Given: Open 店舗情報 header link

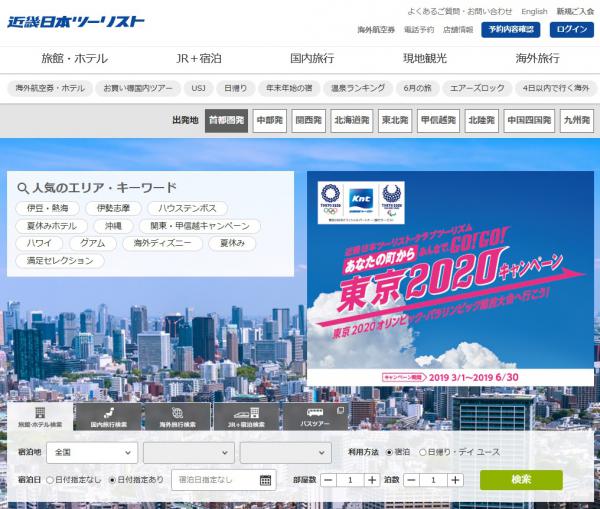Looking at the screenshot, I should point(458,30).
